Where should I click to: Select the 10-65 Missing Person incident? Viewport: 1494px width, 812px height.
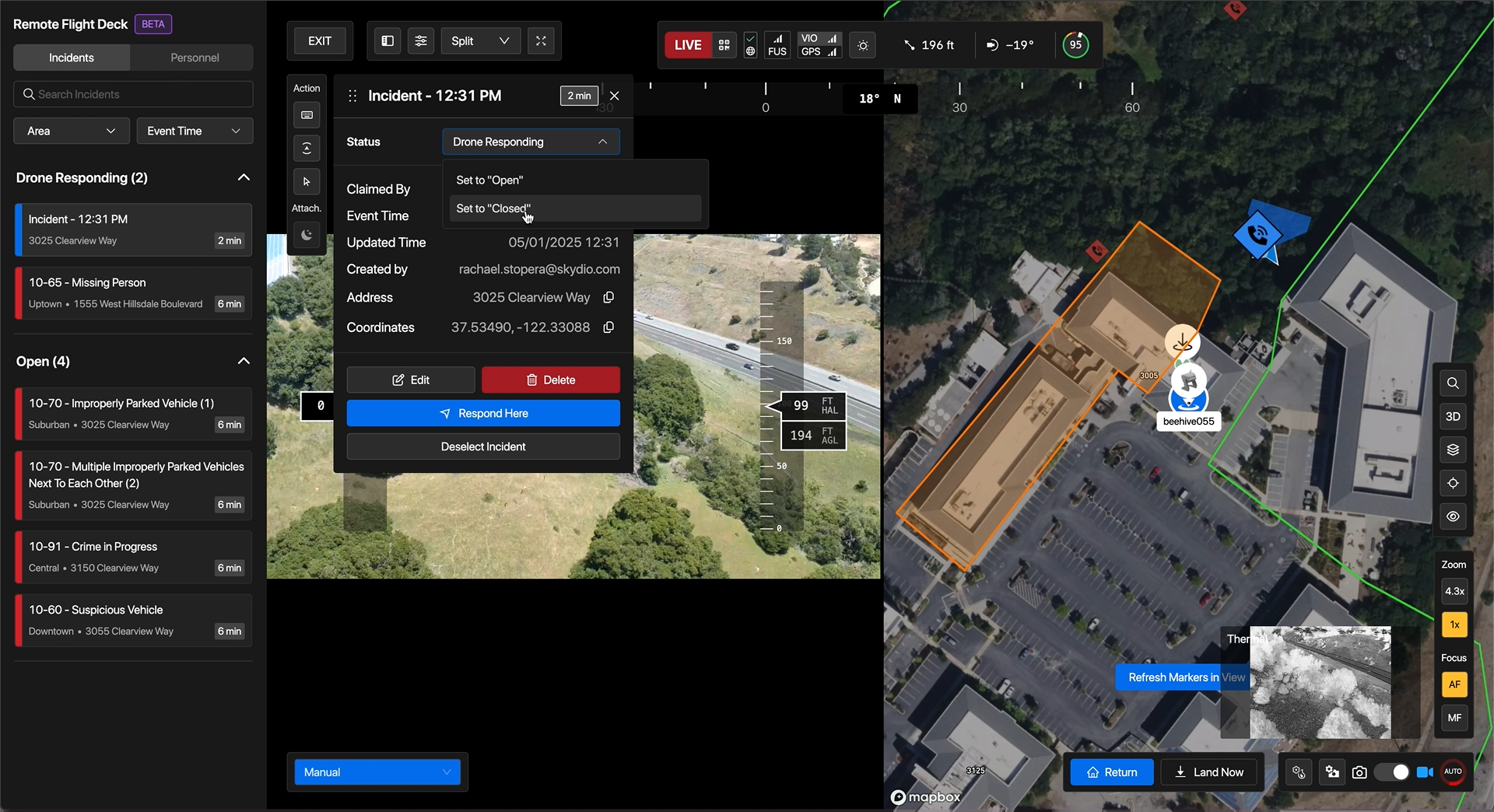click(x=133, y=293)
